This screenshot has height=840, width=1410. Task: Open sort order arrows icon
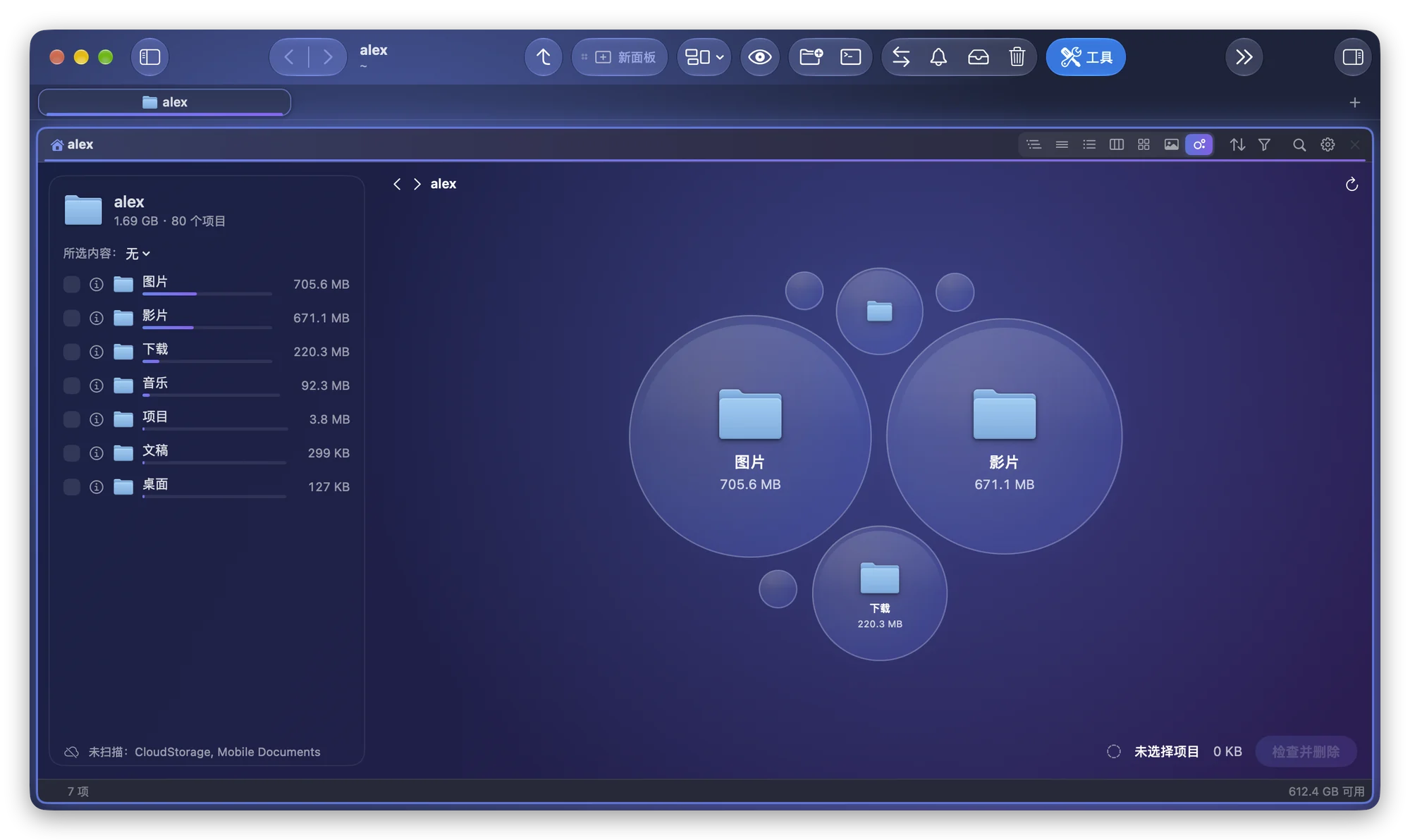tap(1237, 144)
